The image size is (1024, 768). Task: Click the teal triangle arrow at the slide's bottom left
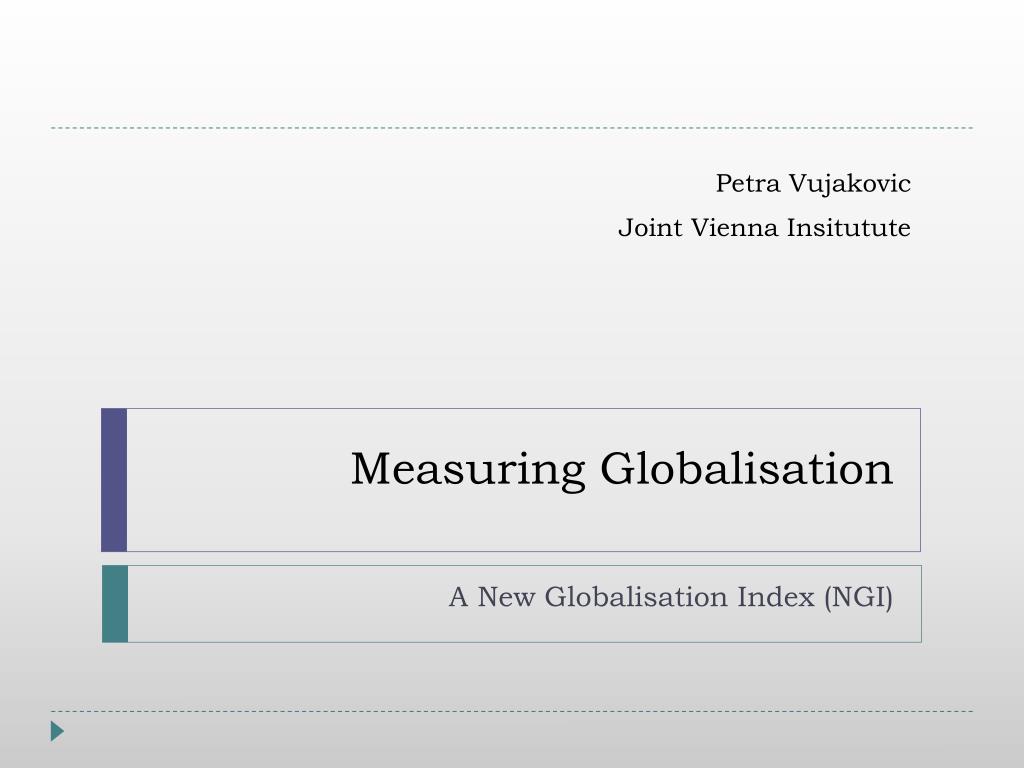pos(57,731)
